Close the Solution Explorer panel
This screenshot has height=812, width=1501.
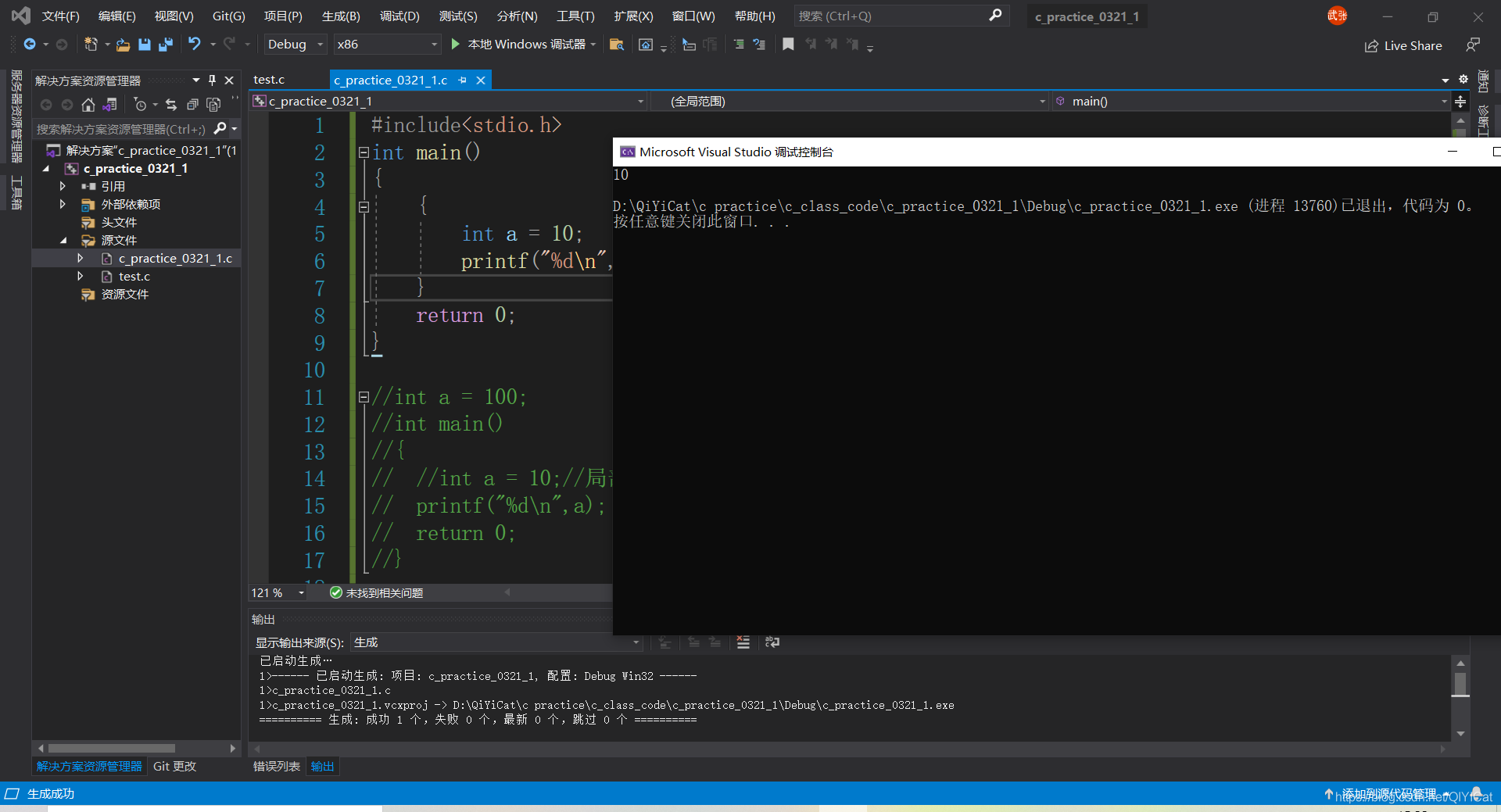[x=229, y=80]
